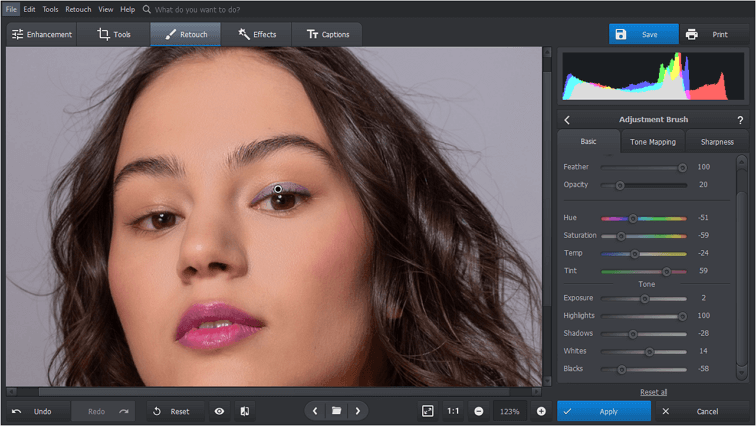Viewport: 756px width, 426px height.
Task: Click the 'What do you want to do?' search field
Action: [x=197, y=10]
